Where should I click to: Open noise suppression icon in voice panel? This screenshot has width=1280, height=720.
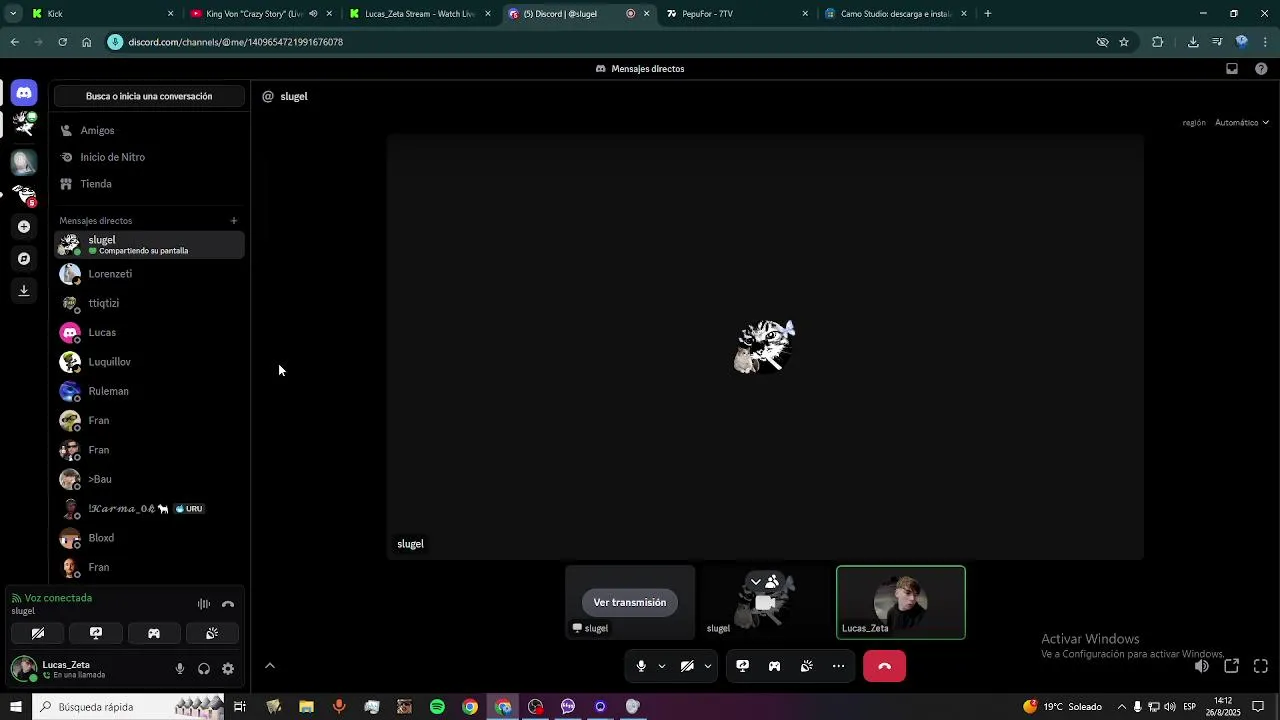tap(204, 604)
